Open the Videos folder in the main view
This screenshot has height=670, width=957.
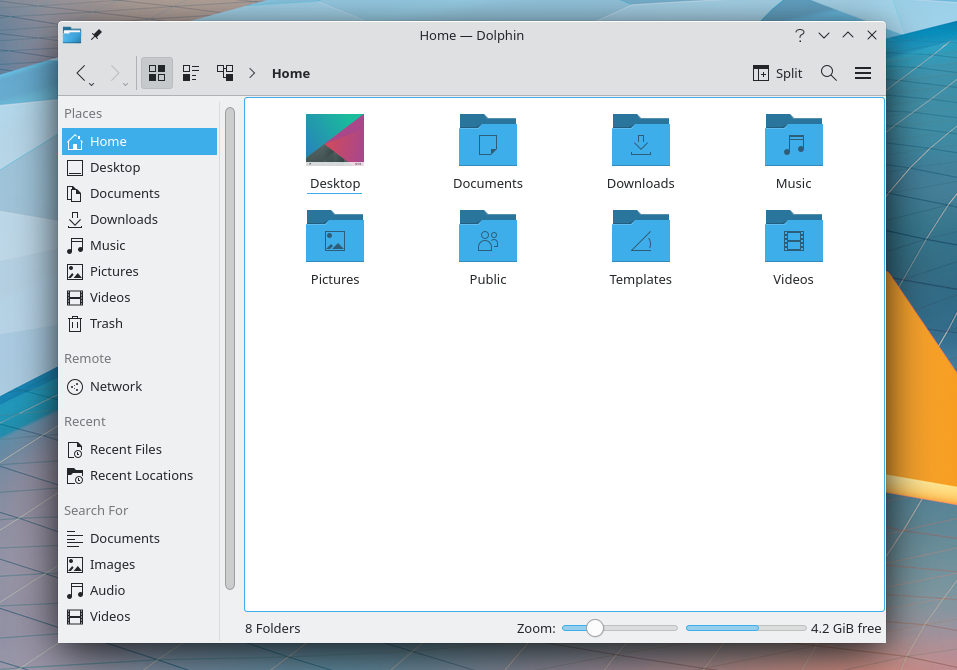click(793, 247)
